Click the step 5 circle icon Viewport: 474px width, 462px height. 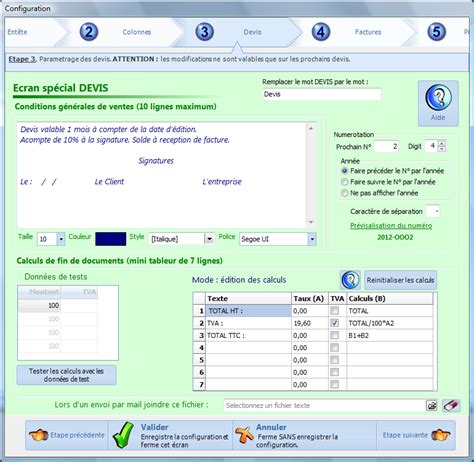click(436, 32)
